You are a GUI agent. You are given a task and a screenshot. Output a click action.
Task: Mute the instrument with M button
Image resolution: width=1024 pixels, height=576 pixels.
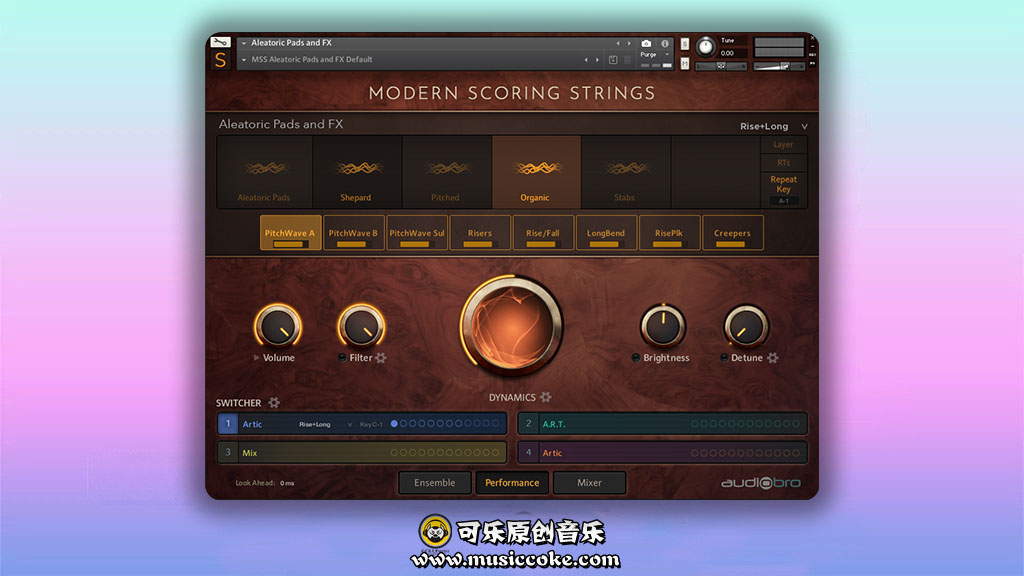pos(684,63)
